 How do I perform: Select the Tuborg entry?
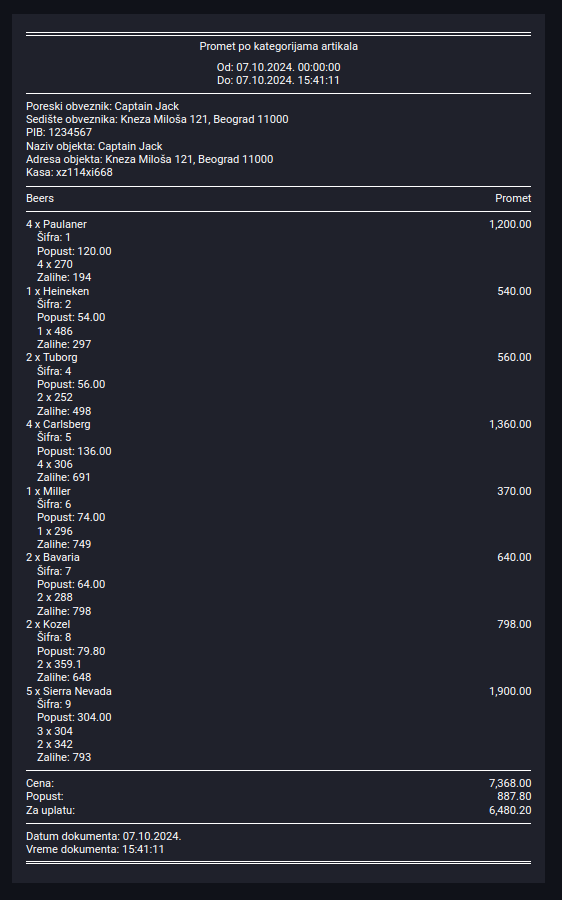tap(278, 358)
